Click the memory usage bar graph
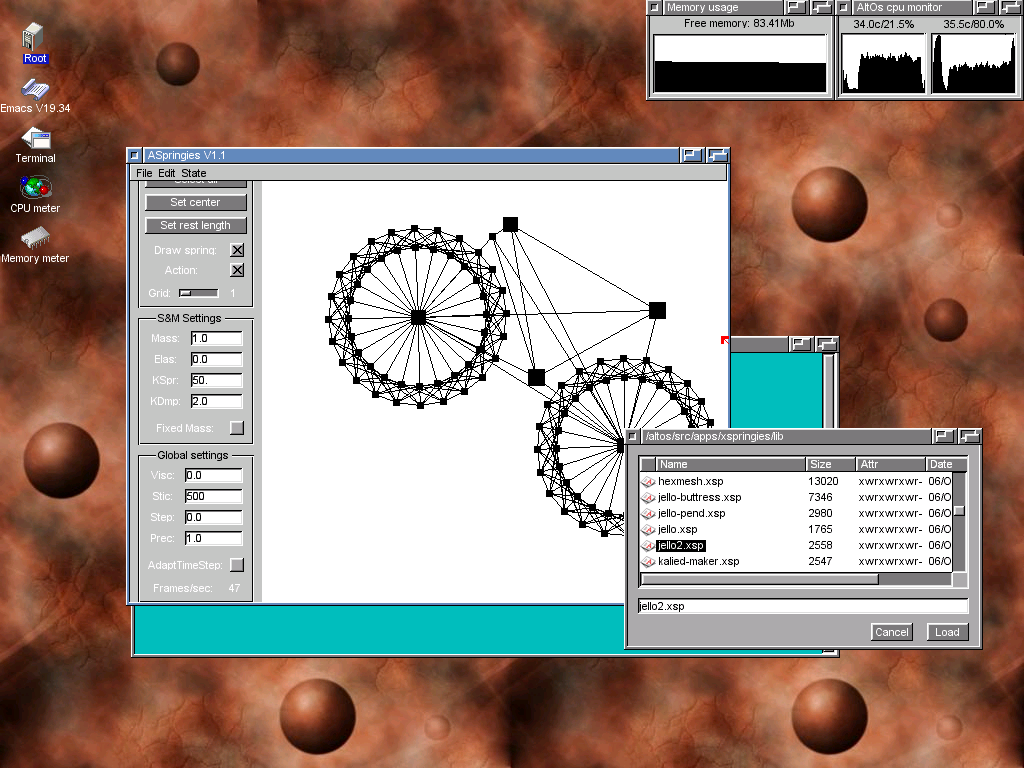Screen dimensions: 1024x768 740,63
